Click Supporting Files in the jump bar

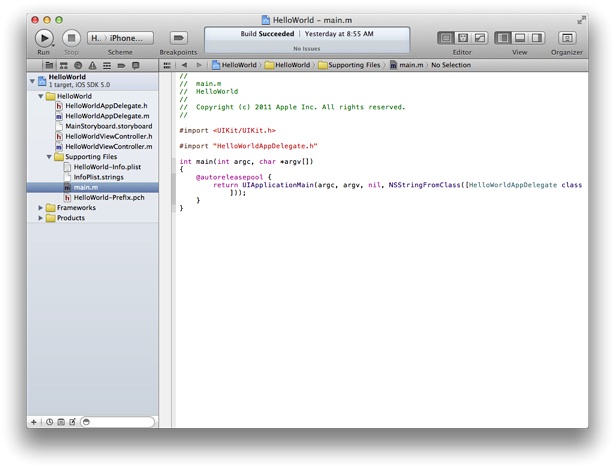(350, 65)
